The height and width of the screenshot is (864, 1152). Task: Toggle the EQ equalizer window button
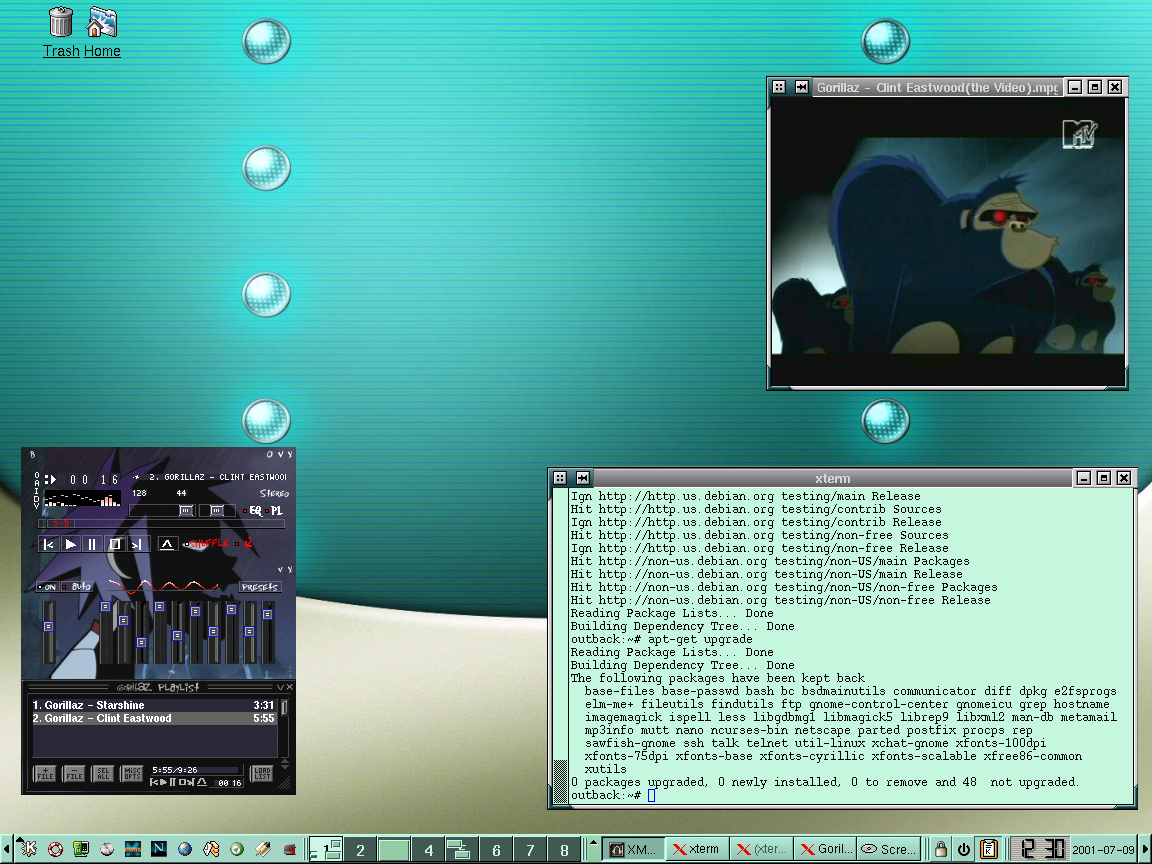point(252,511)
